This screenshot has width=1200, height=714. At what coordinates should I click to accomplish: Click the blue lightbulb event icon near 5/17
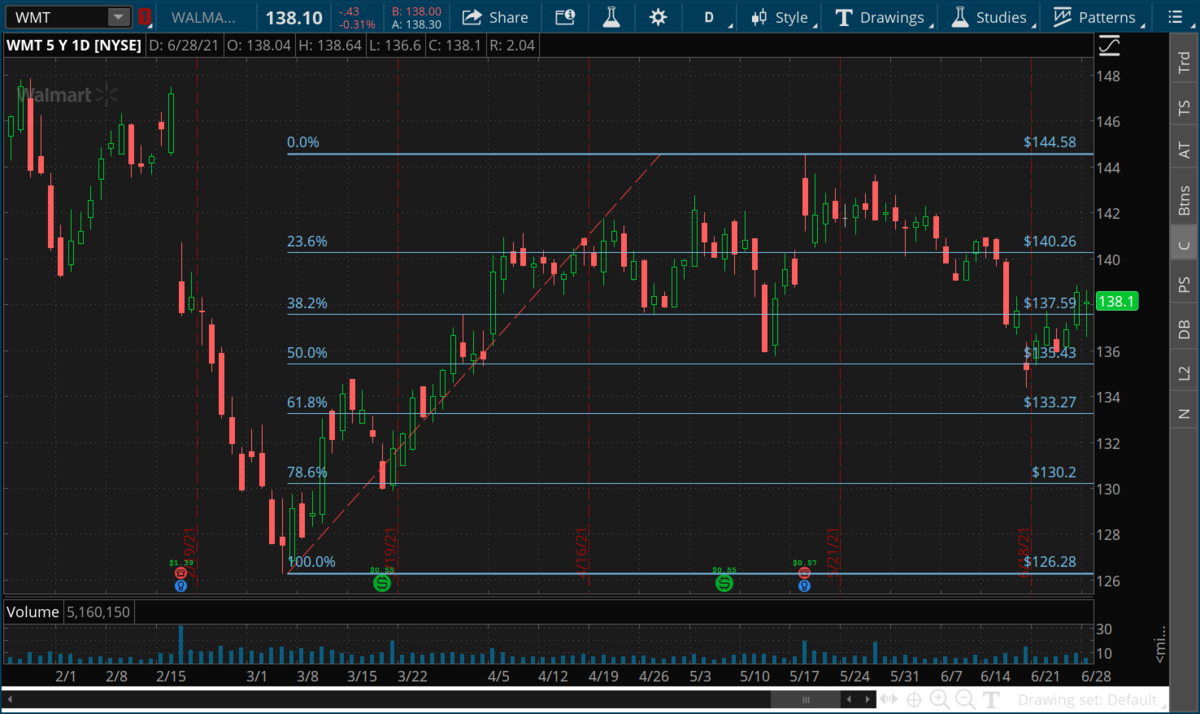[x=805, y=586]
